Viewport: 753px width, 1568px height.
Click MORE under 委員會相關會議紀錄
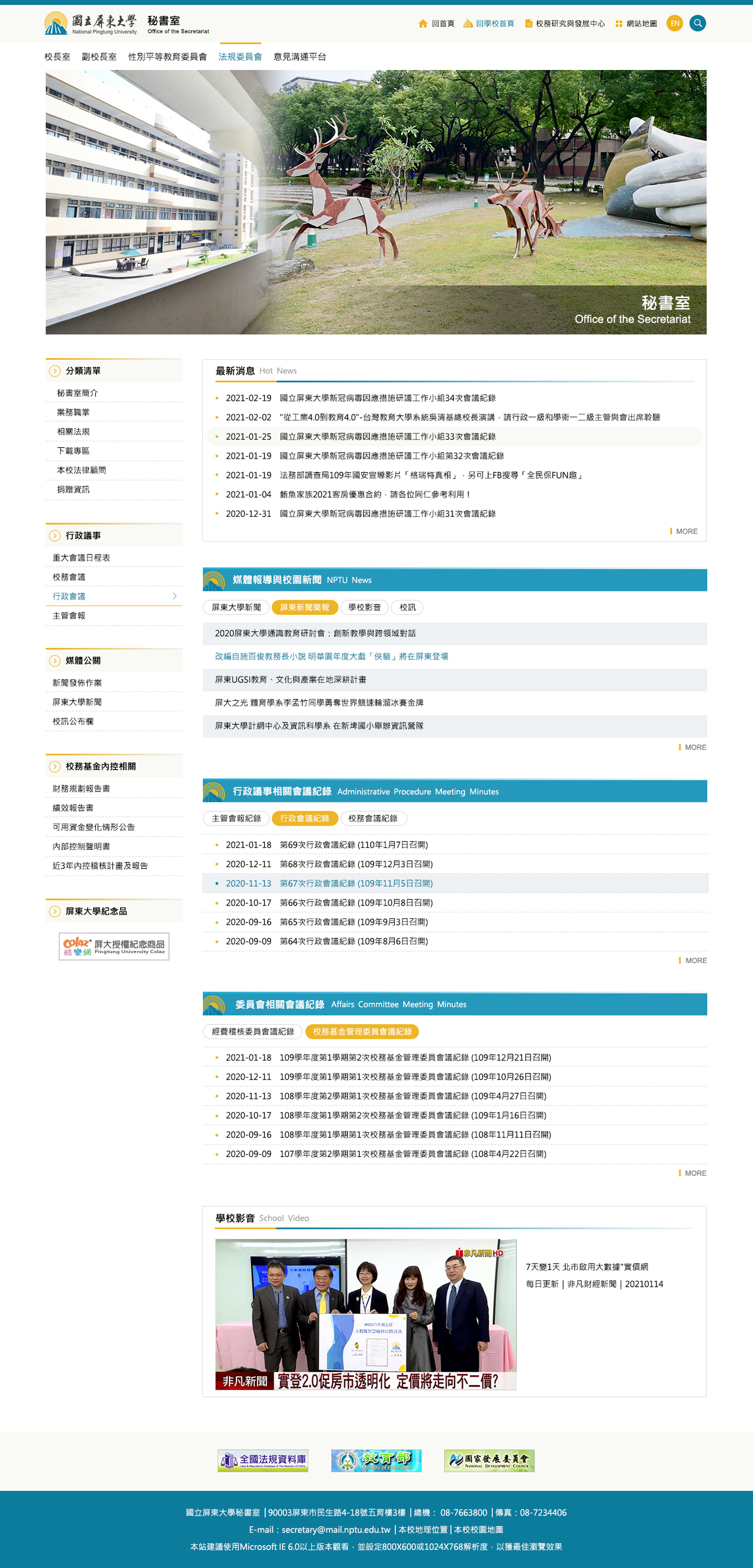pyautogui.click(x=694, y=1173)
